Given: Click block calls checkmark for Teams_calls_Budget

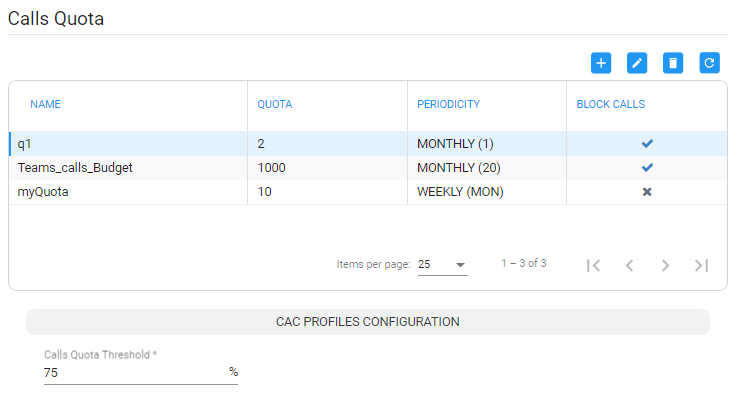Looking at the screenshot, I should pyautogui.click(x=647, y=167).
